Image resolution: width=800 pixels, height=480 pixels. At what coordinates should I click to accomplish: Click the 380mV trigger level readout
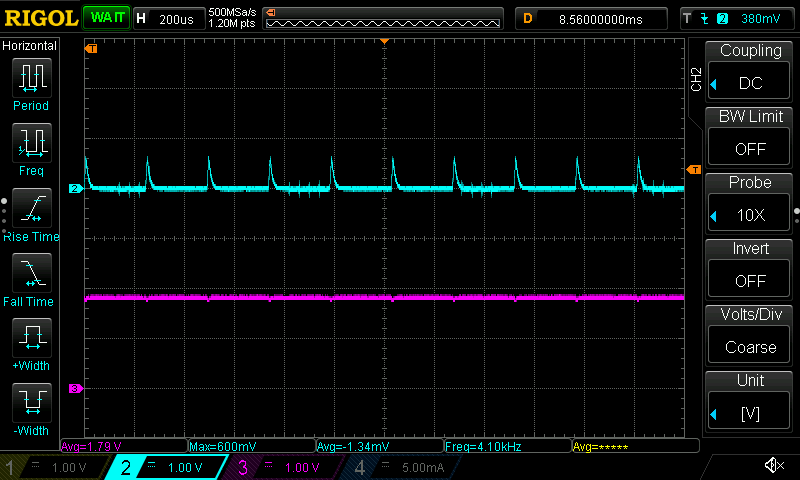click(x=760, y=19)
